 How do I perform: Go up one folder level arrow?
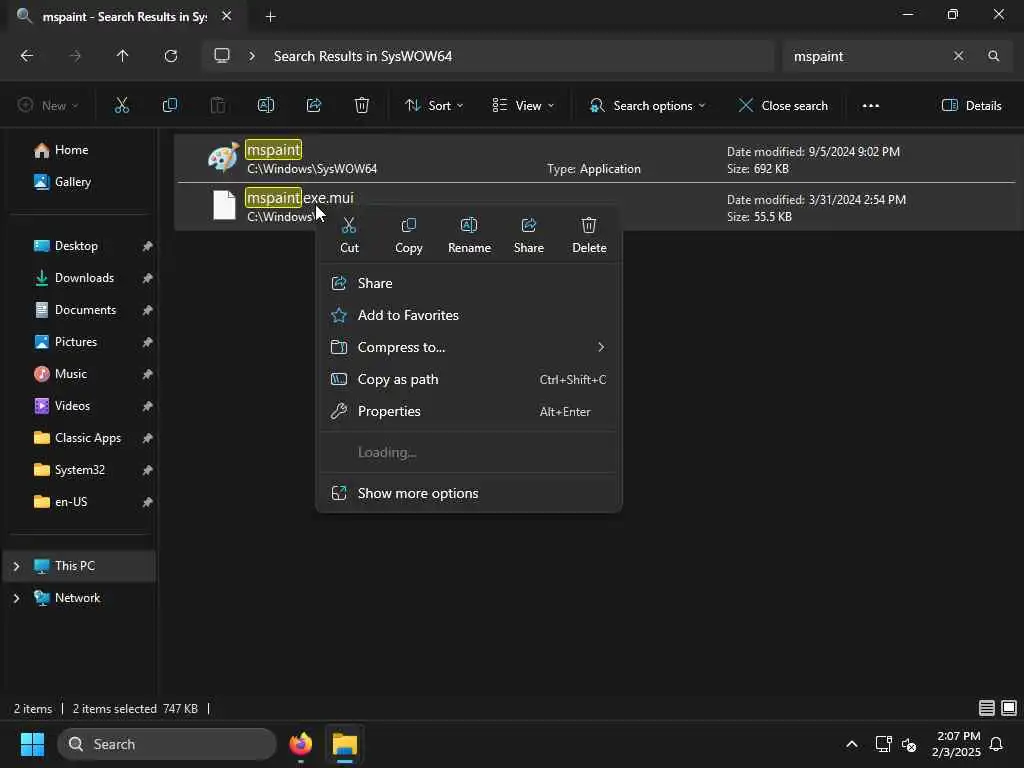pyautogui.click(x=122, y=56)
